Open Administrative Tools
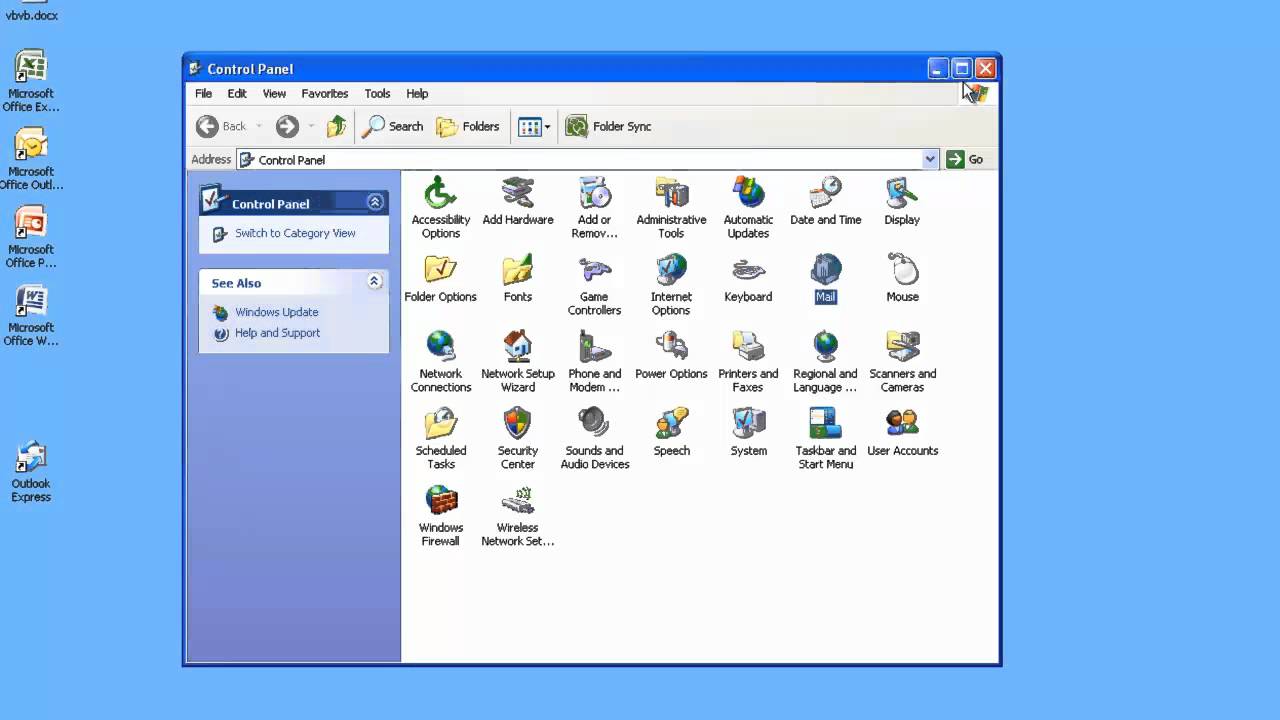Viewport: 1280px width, 720px height. [x=671, y=207]
